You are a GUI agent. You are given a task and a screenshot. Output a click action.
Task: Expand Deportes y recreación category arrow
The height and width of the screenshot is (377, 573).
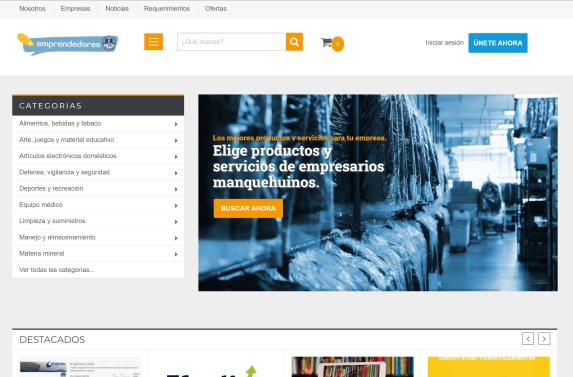point(176,189)
